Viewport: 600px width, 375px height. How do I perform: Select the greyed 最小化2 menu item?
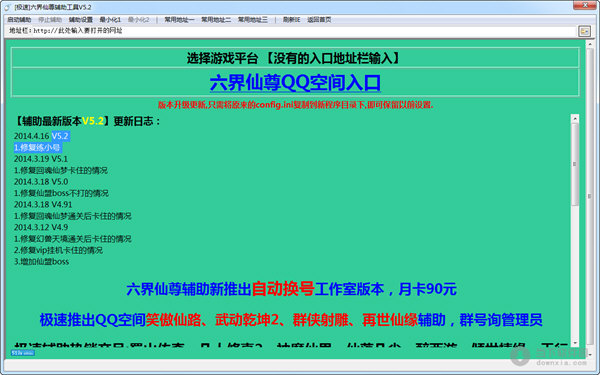139,20
